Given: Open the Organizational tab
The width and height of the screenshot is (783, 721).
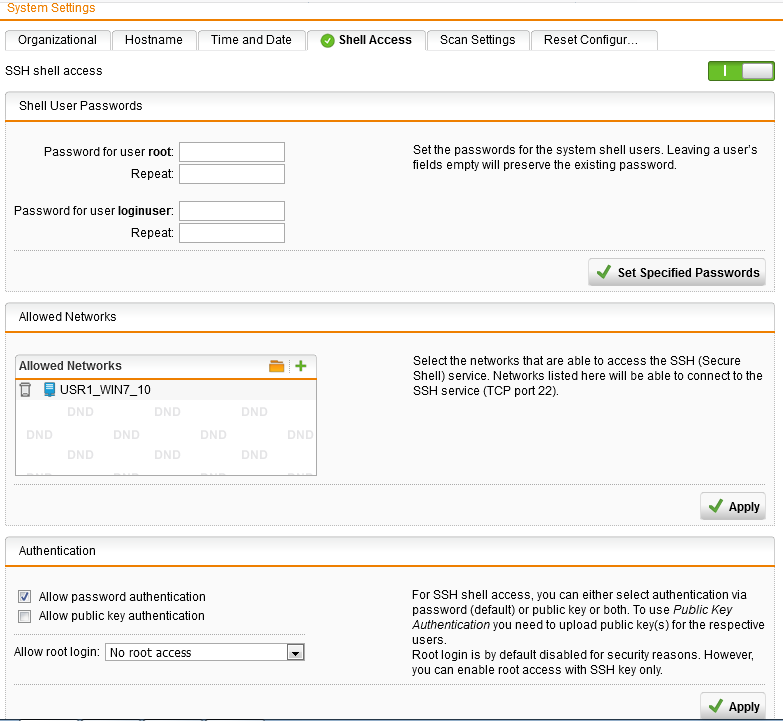Looking at the screenshot, I should 57,40.
